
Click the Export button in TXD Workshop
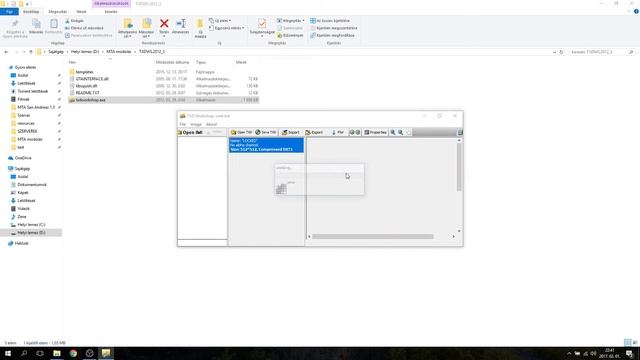[314, 132]
